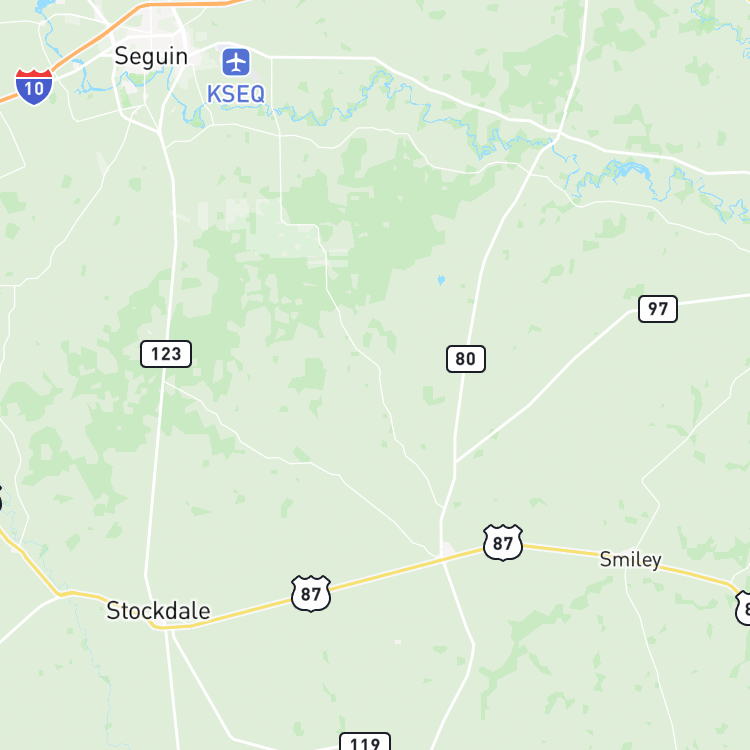Click the small blue pond near Highway 80
Screen dimensions: 750x750
(x=441, y=280)
